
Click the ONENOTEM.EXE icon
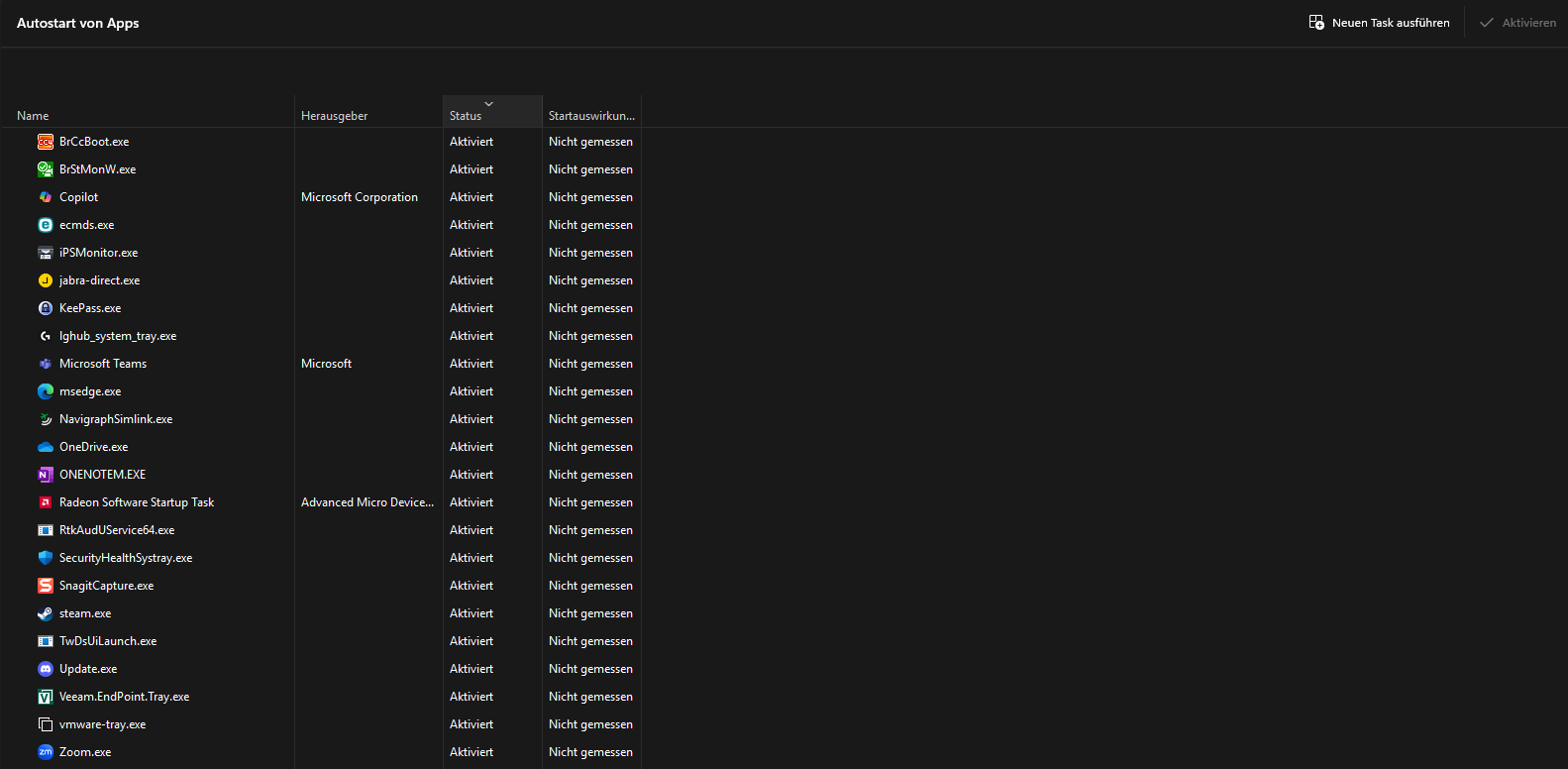(x=46, y=475)
